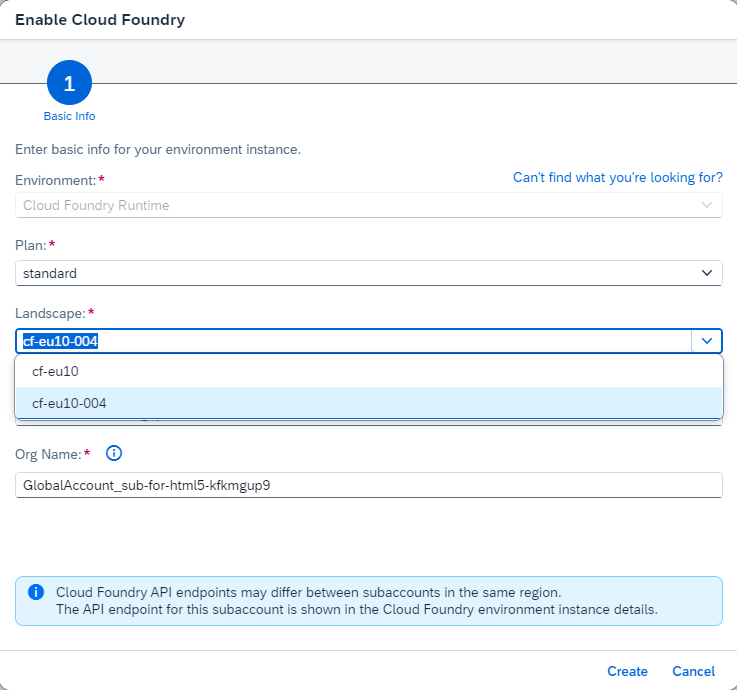The width and height of the screenshot is (737, 690).
Task: Click the Org Name input field
Action: click(369, 485)
